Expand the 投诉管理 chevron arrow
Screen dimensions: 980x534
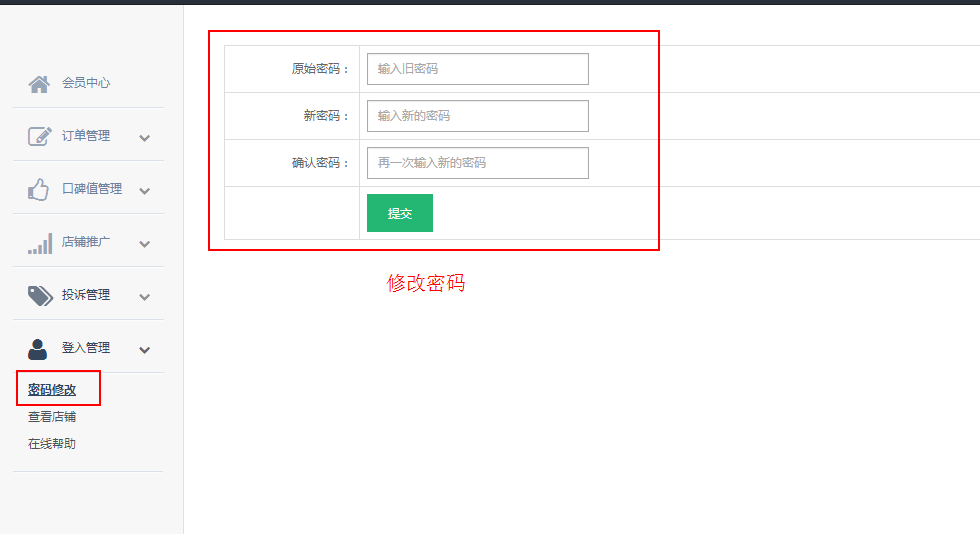[144, 297]
